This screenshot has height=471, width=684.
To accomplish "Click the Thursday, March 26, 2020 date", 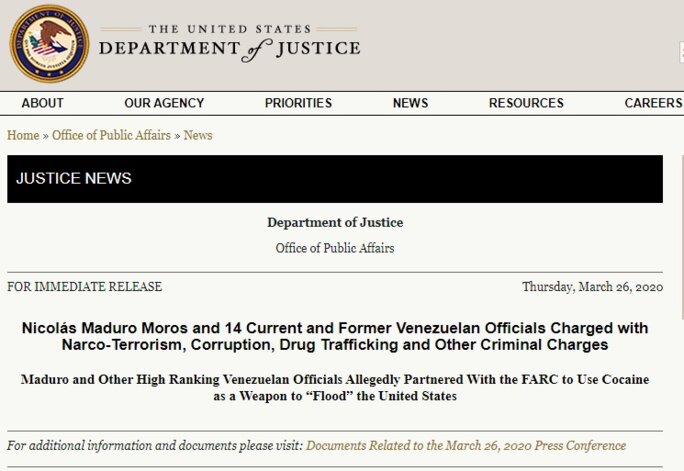I will tap(592, 287).
